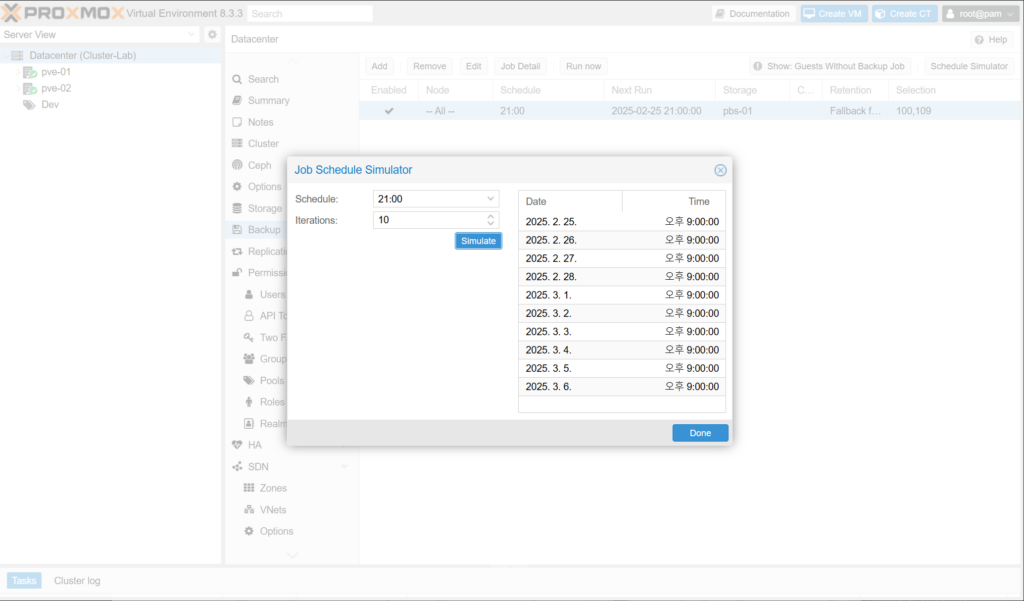This screenshot has height=601, width=1024.
Task: Click the Server View gear settings icon
Action: point(212,35)
